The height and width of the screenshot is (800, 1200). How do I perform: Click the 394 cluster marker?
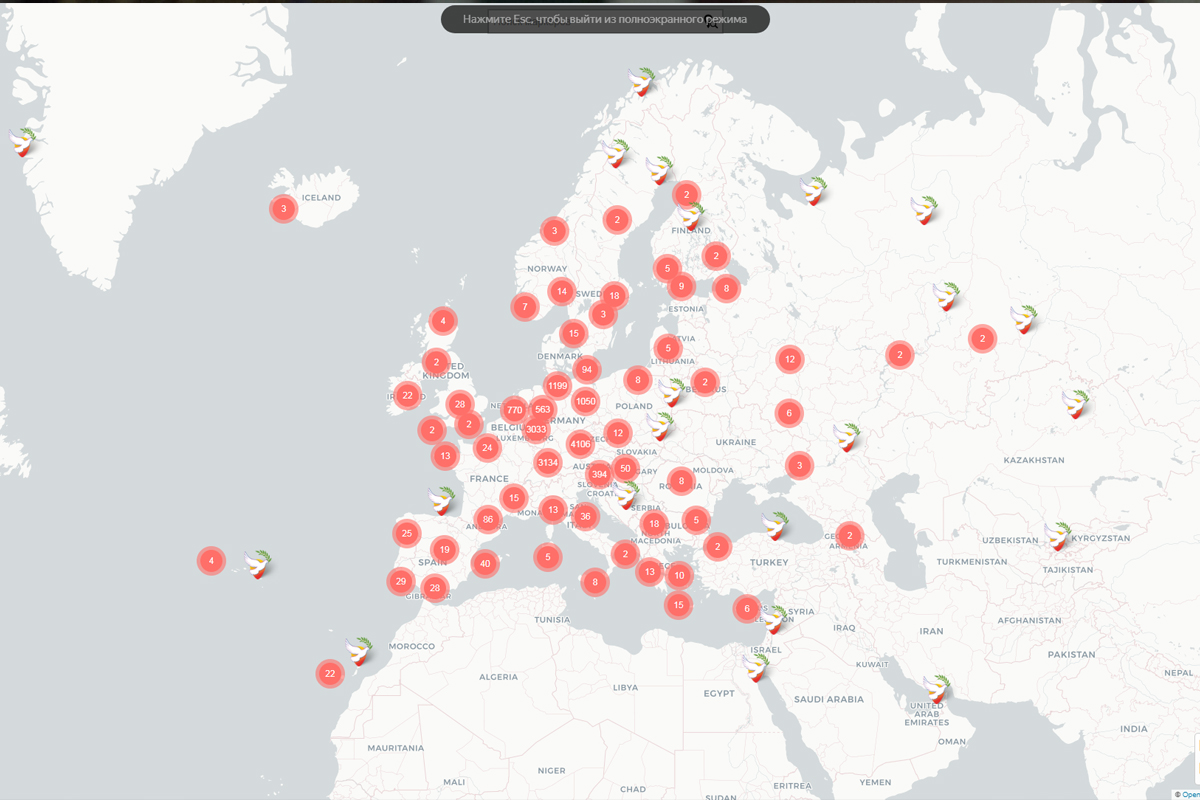point(599,475)
